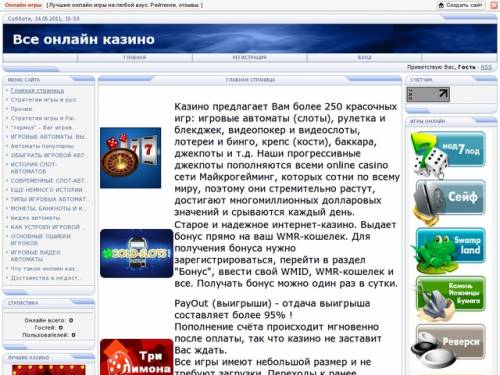This screenshot has height=375, width=500.
Task: Click the 'Пользователей: 0' statistic
Action: coord(49,335)
